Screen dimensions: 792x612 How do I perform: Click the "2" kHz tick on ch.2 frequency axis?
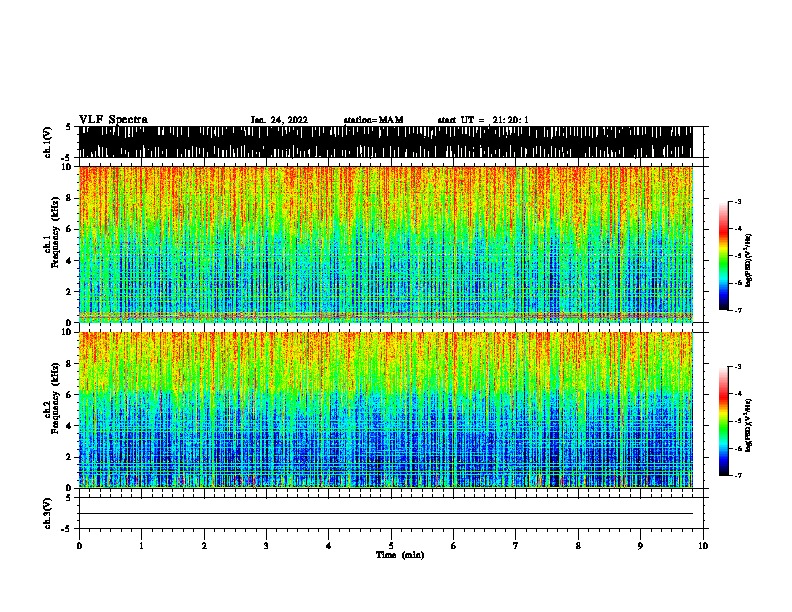pos(70,457)
